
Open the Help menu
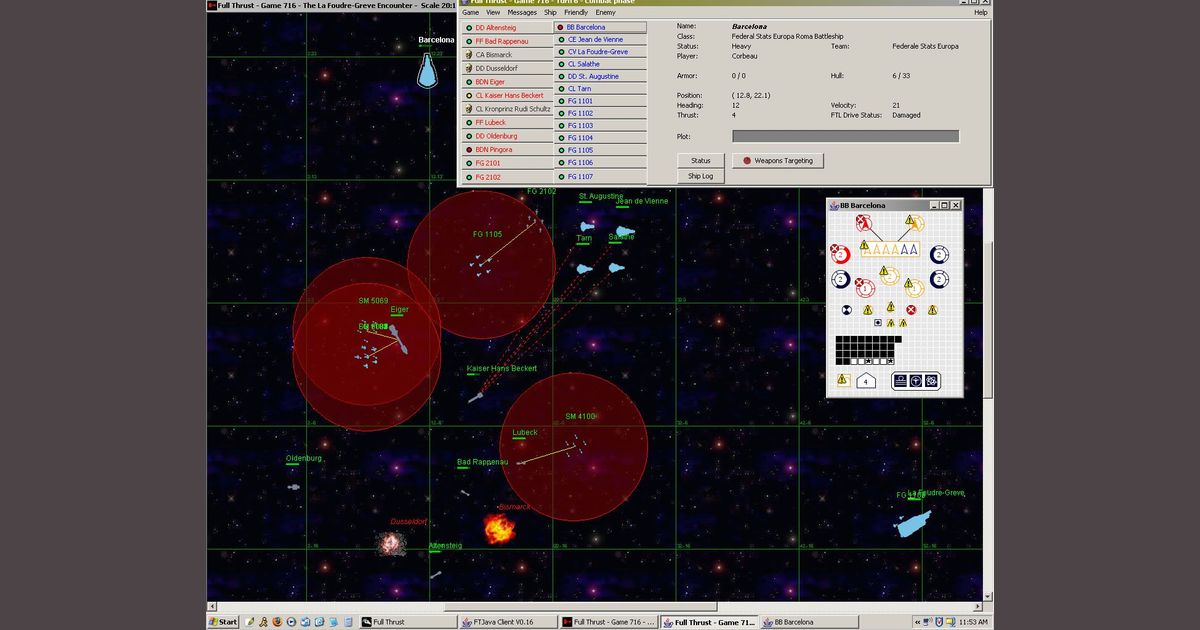coord(981,12)
